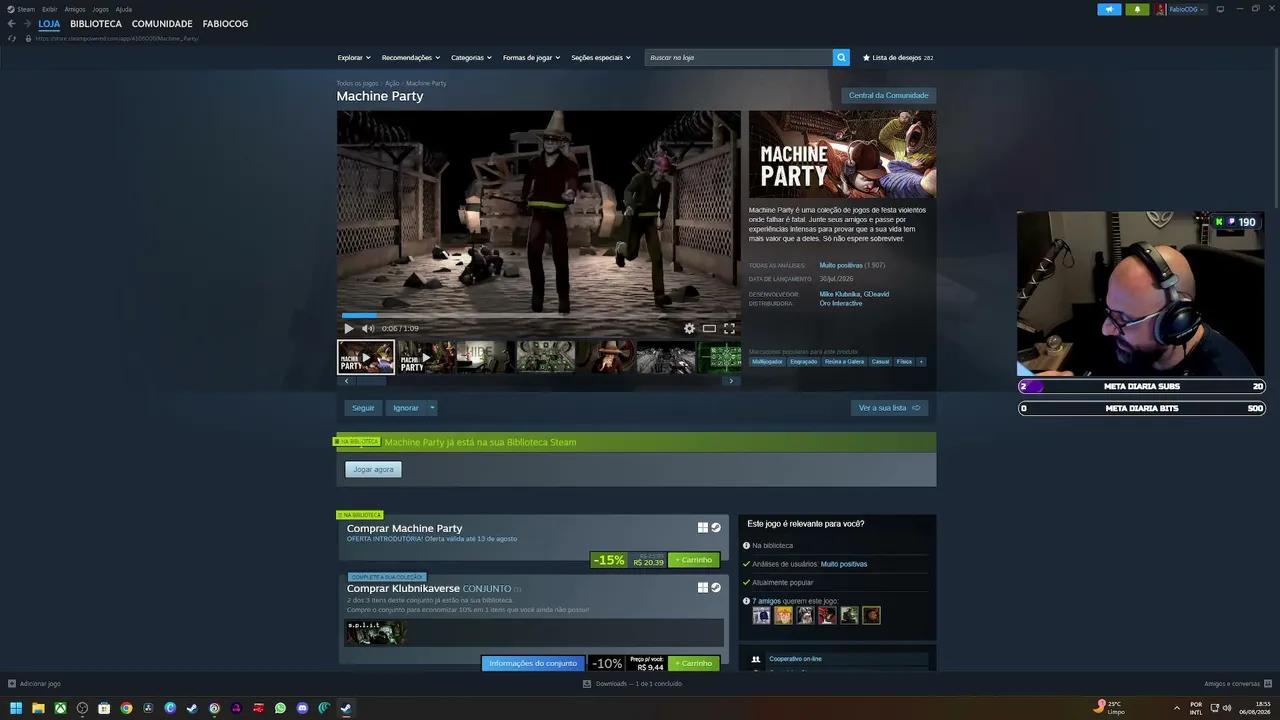Viewport: 1280px width, 720px height.
Task: Click the Reúna a Galera tag
Action: (x=844, y=362)
